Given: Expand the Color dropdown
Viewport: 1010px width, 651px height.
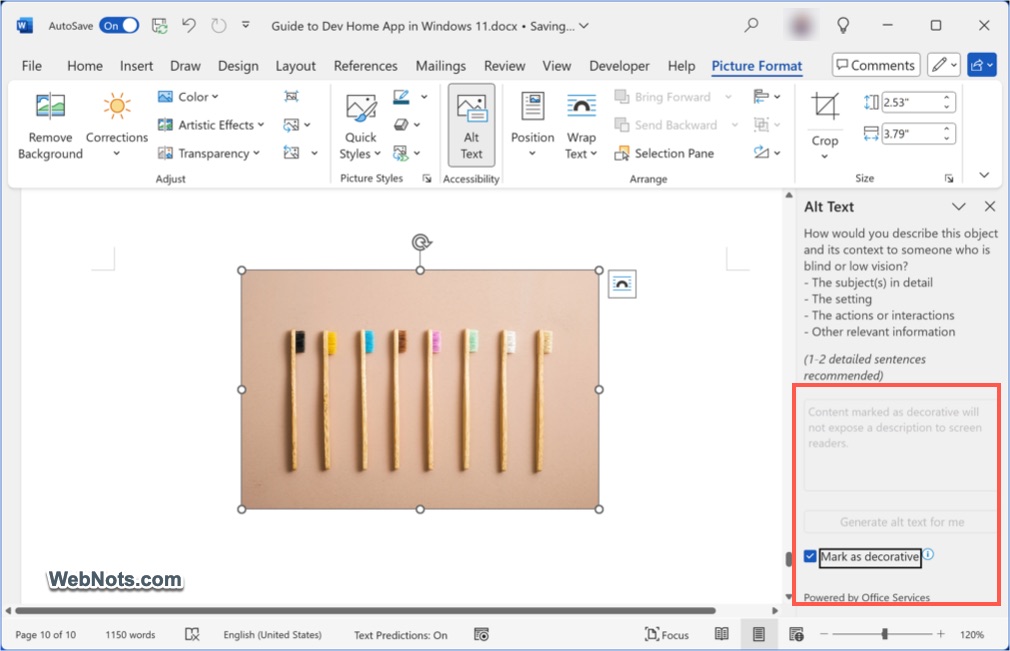Looking at the screenshot, I should pos(215,97).
